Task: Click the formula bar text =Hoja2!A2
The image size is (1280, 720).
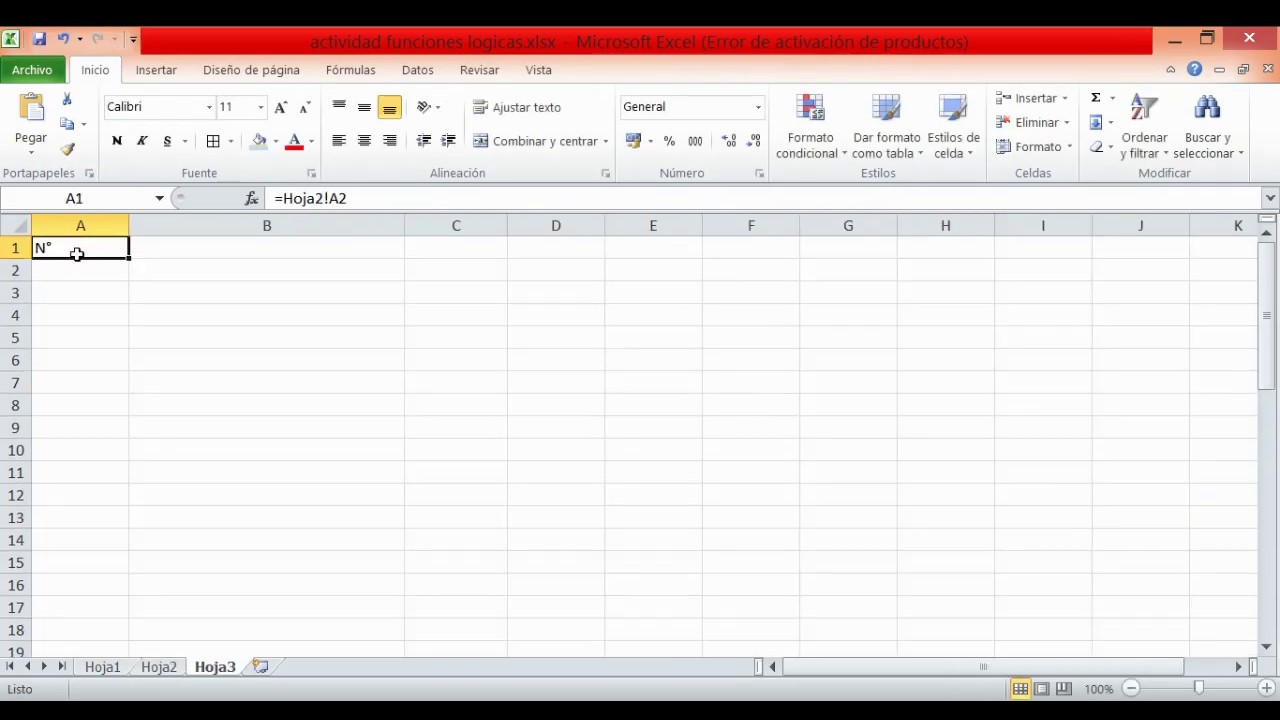Action: 310,198
